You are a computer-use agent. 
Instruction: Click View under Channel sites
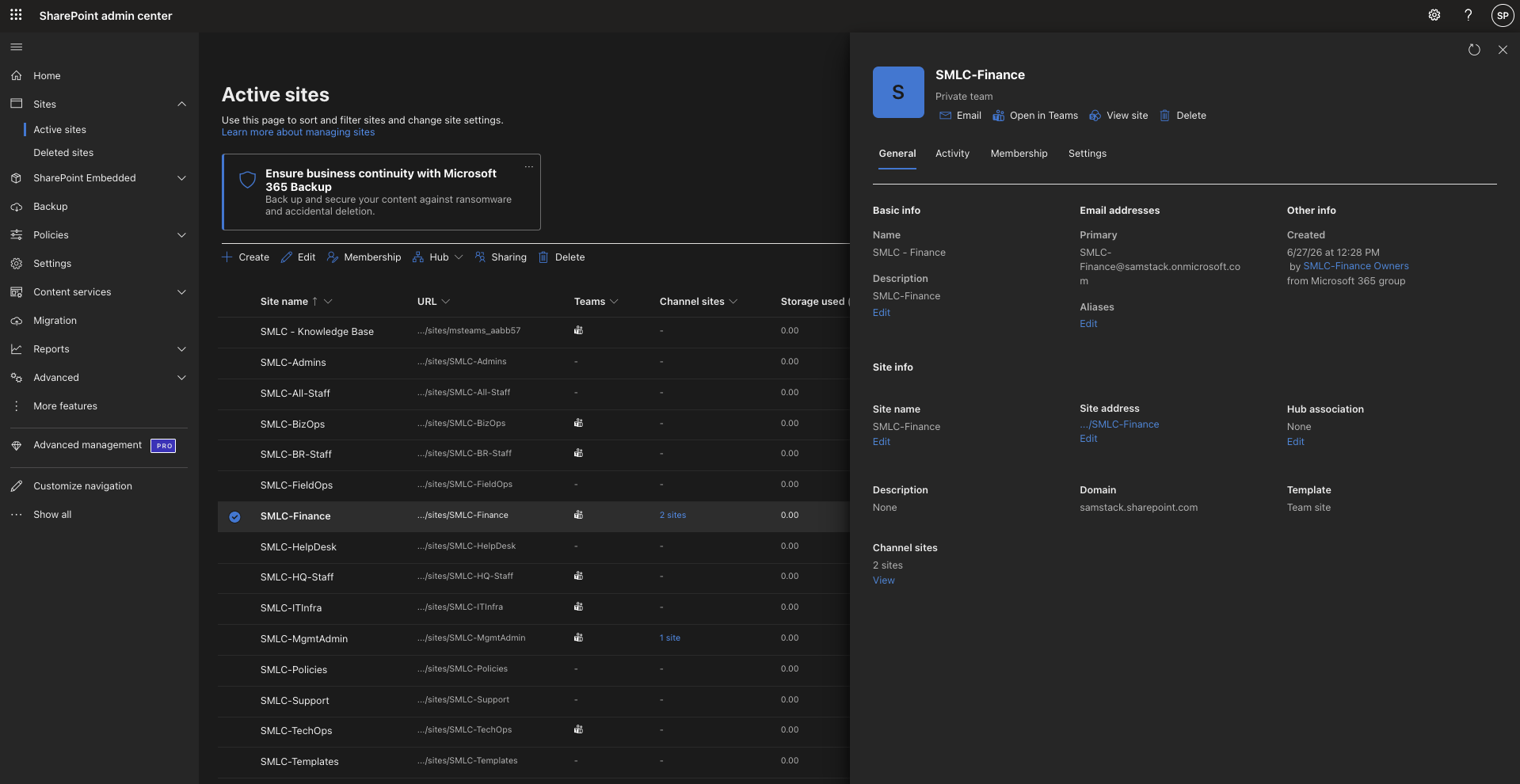coord(883,580)
